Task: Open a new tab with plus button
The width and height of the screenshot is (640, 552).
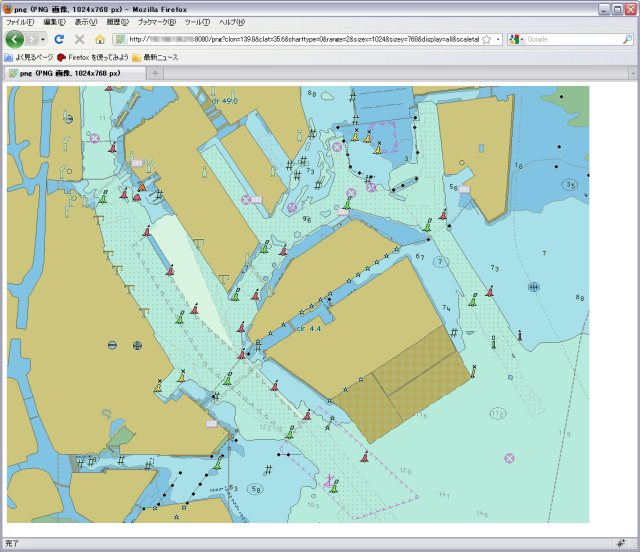Action: tap(155, 73)
